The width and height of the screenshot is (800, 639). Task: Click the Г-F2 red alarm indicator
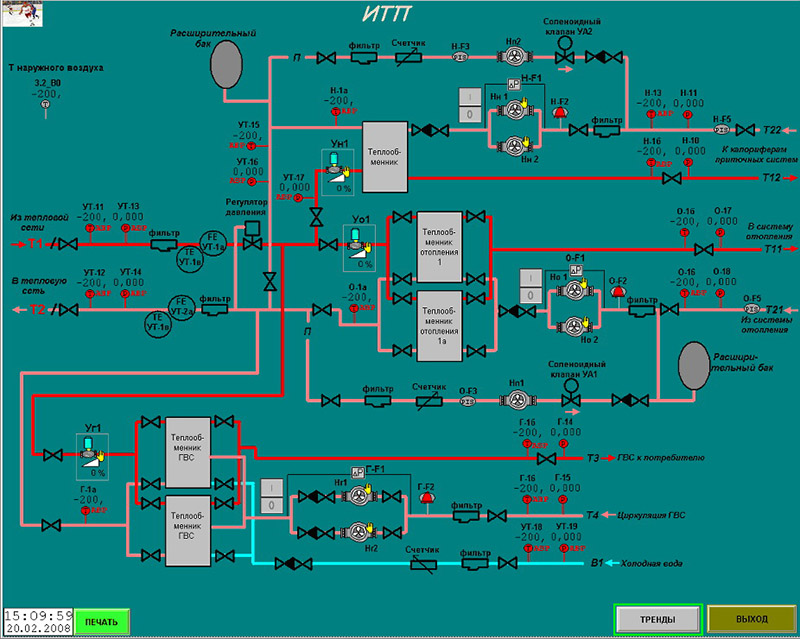[x=426, y=497]
